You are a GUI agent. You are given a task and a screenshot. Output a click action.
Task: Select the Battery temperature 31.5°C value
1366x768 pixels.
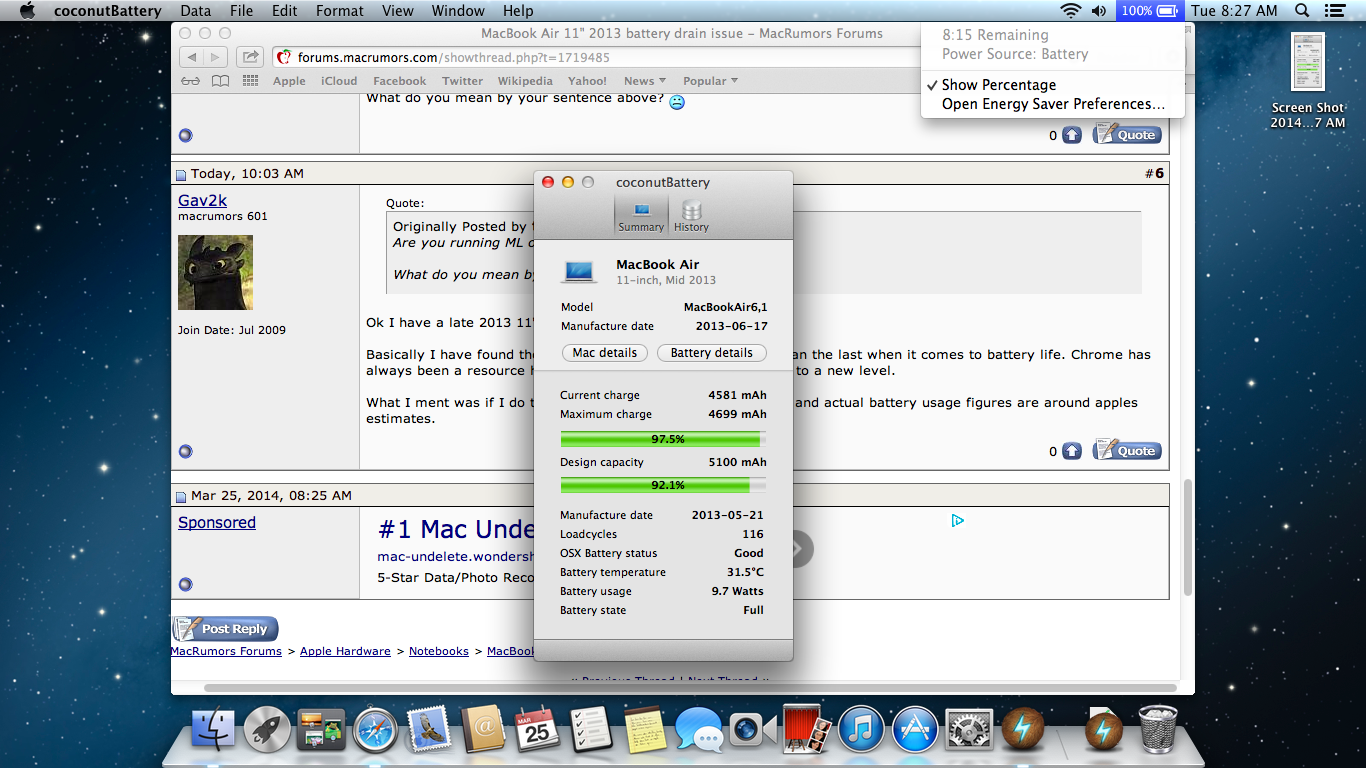pyautogui.click(x=745, y=572)
